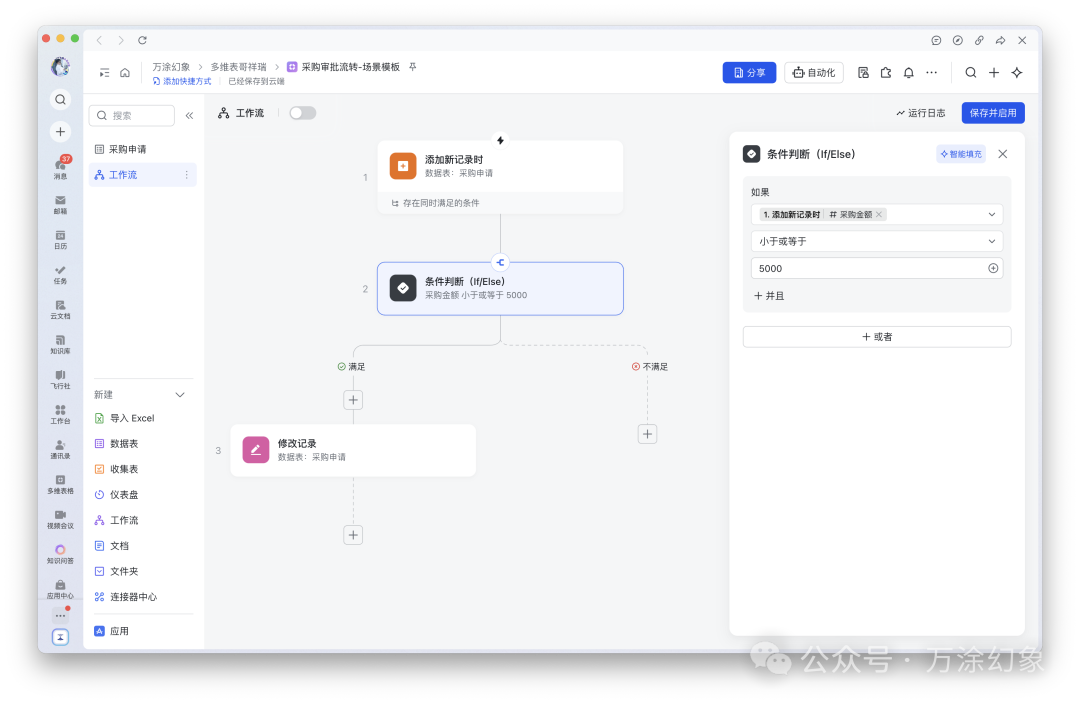The width and height of the screenshot is (1080, 703).
Task: Open the extensions puzzle icon in toolbar
Action: (886, 72)
